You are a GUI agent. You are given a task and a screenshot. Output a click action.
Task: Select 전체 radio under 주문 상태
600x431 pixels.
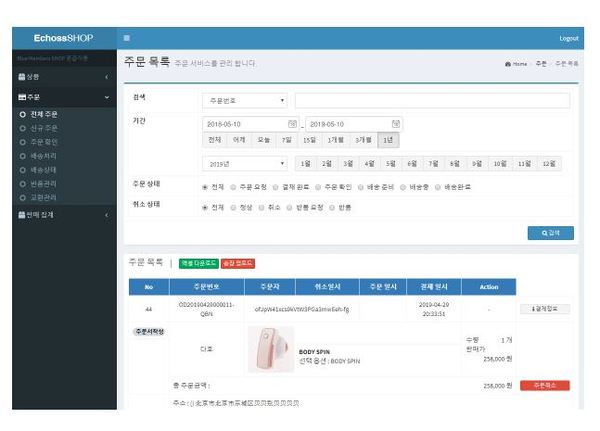pos(205,187)
